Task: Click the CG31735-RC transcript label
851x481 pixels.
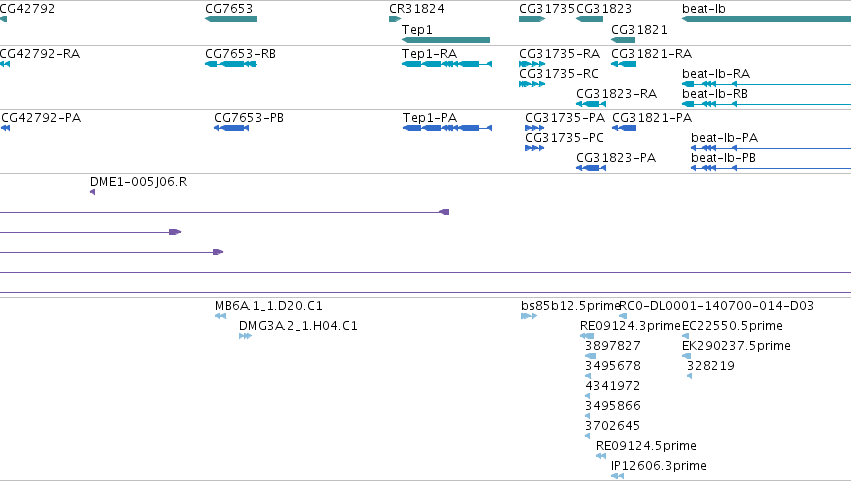Action: coord(559,74)
